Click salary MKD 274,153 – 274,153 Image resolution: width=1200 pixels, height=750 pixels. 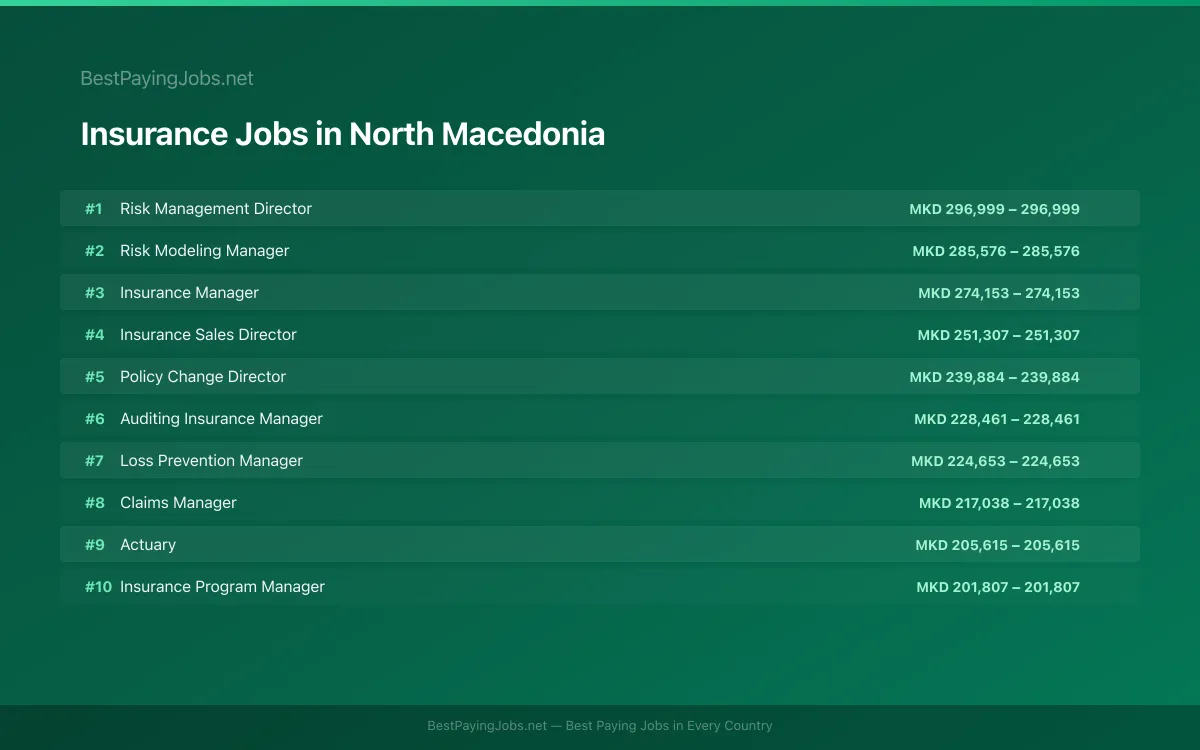(999, 293)
